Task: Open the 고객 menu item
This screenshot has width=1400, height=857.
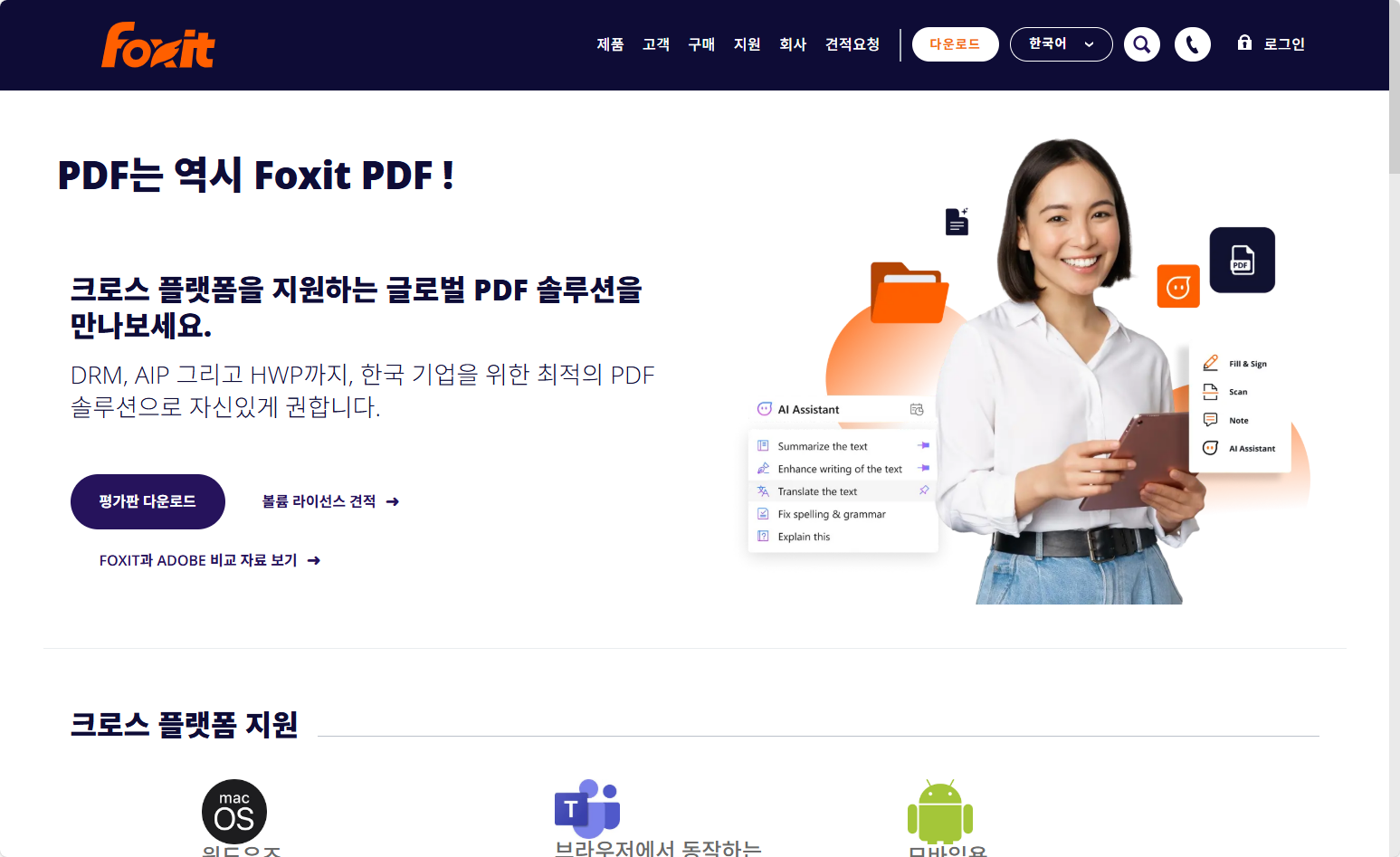Action: (x=656, y=44)
